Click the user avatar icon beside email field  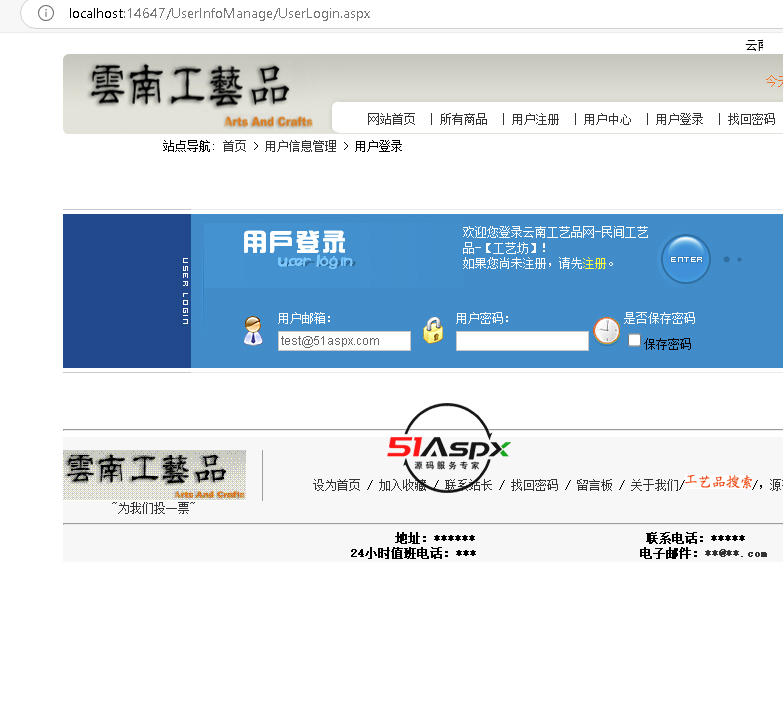tap(254, 331)
